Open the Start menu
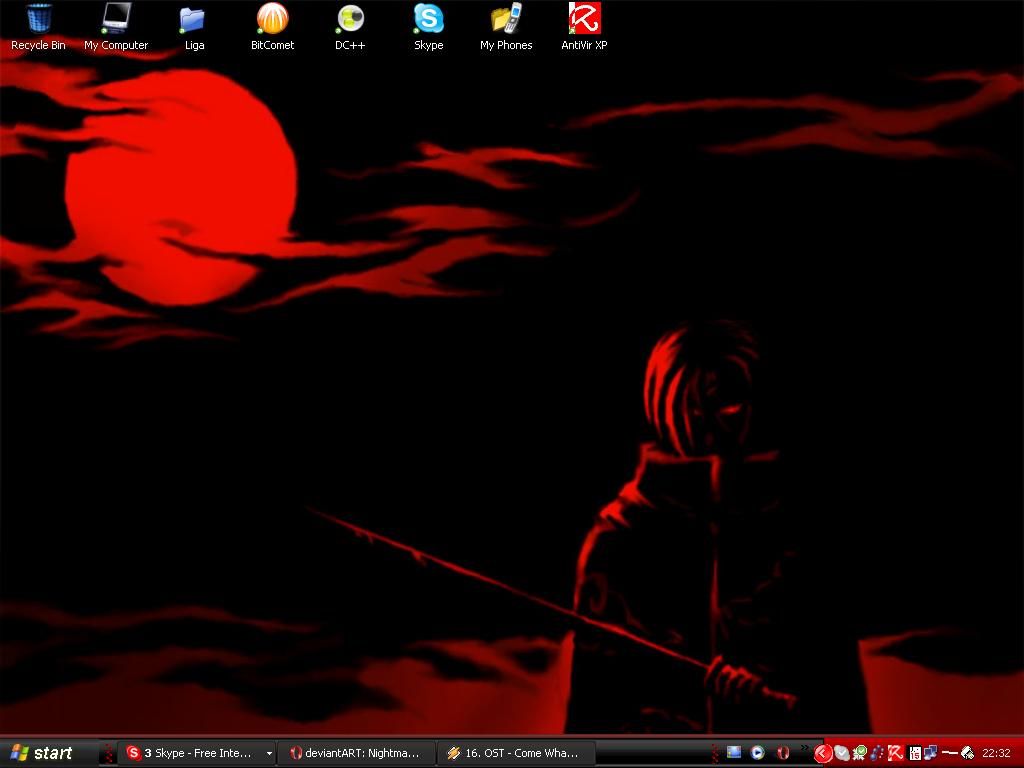Image resolution: width=1024 pixels, height=768 pixels. coord(42,753)
